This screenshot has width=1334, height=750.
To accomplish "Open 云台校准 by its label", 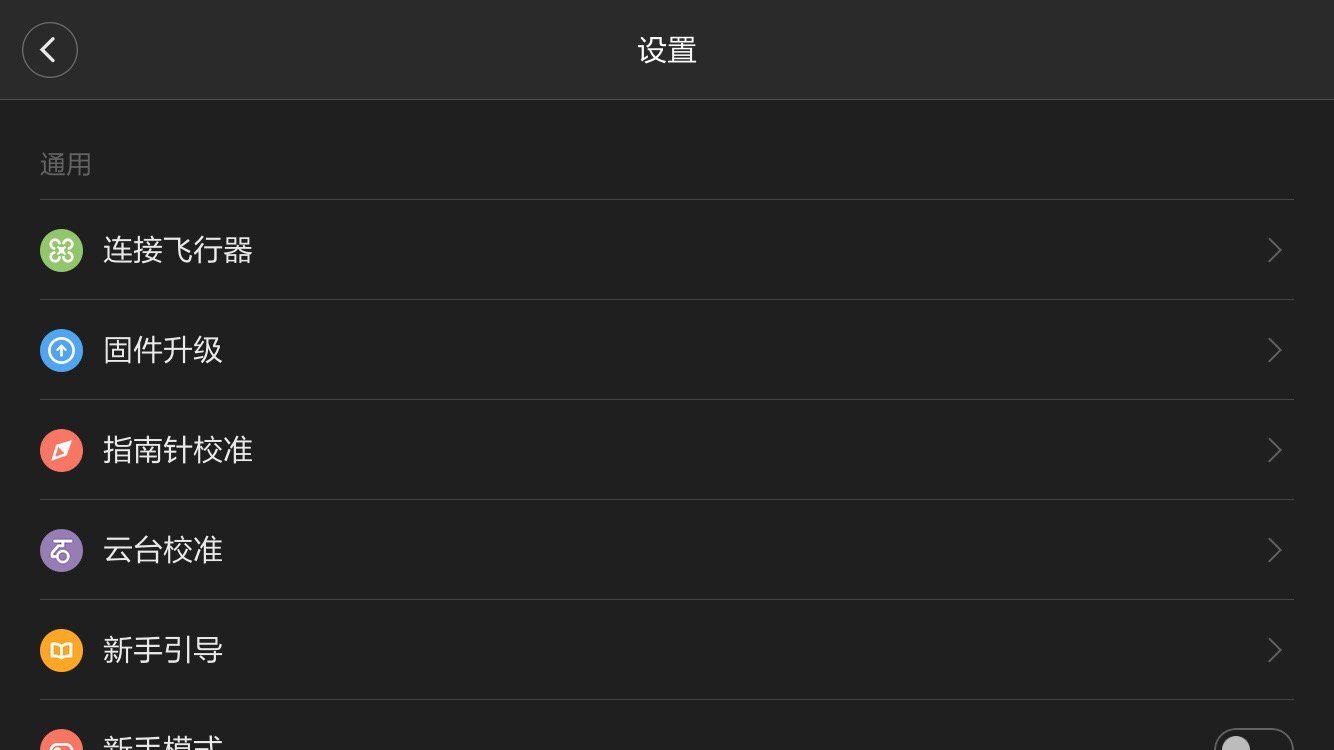I will (163, 550).
